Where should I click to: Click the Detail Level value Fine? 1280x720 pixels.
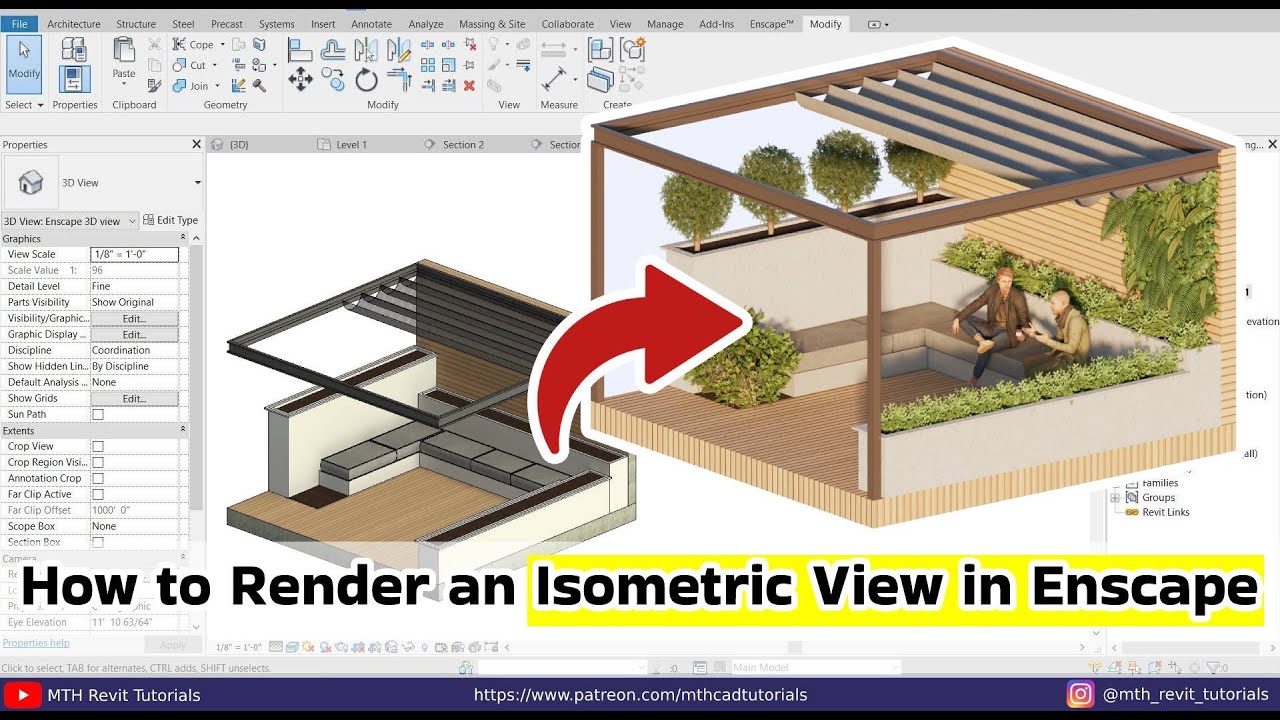pyautogui.click(x=134, y=286)
